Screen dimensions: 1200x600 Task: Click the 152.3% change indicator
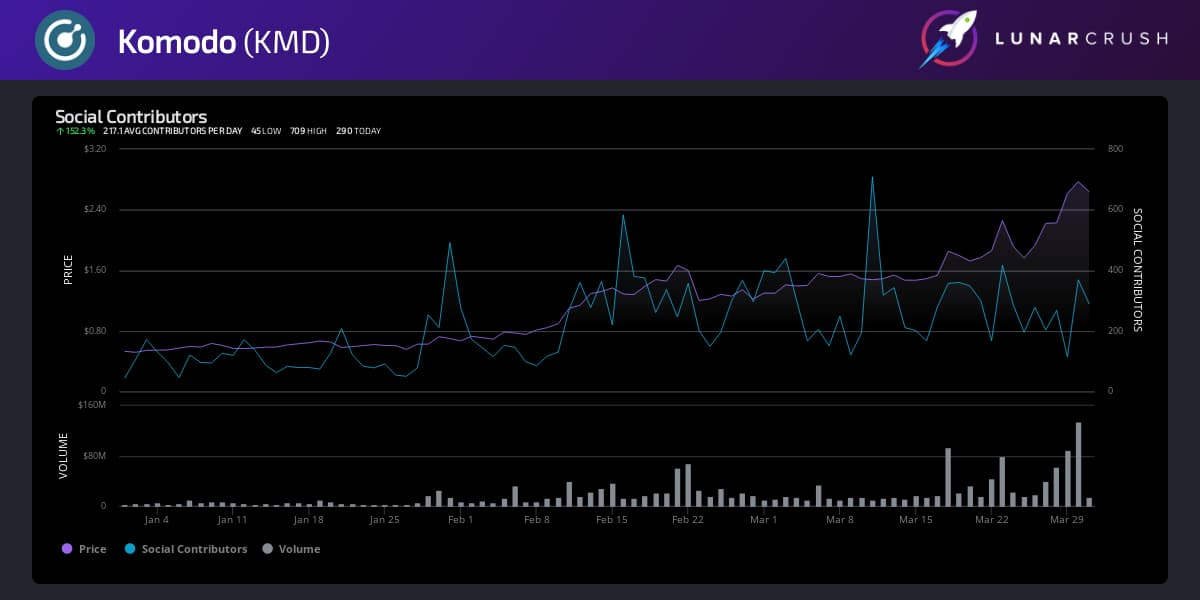click(x=76, y=131)
